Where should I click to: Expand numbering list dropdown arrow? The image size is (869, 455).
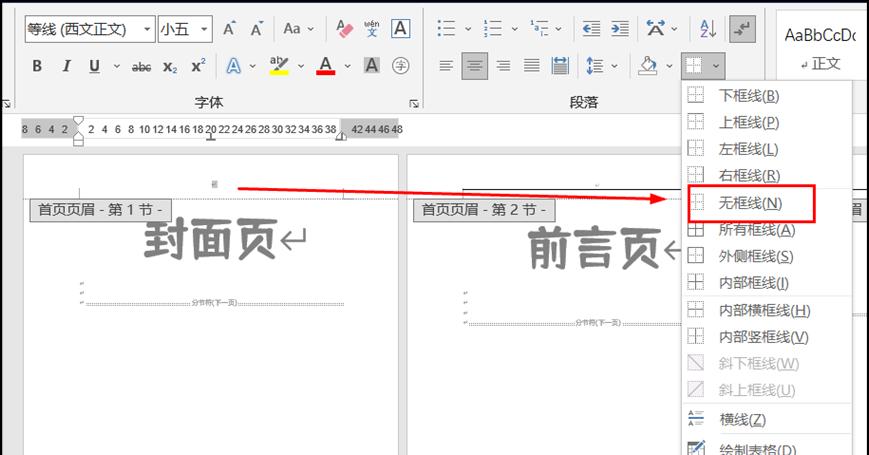click(x=514, y=29)
